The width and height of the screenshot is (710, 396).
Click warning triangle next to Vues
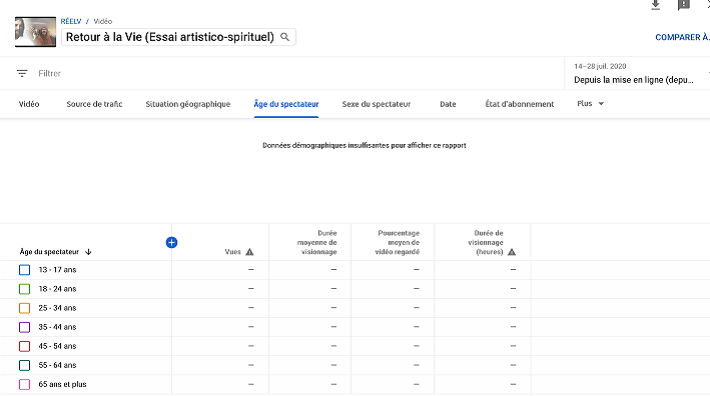coord(249,252)
